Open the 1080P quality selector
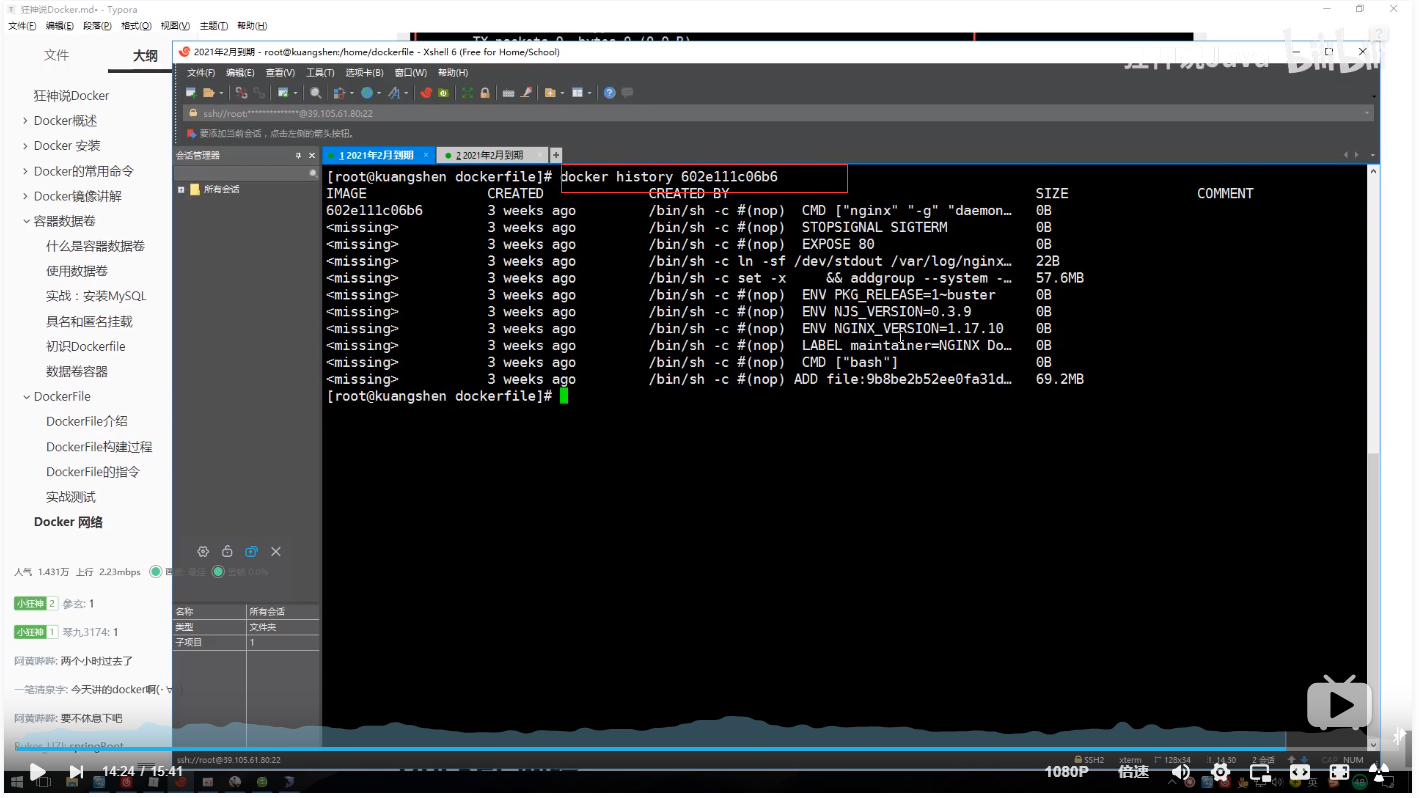Screen dimensions: 1422x798 (1067, 772)
